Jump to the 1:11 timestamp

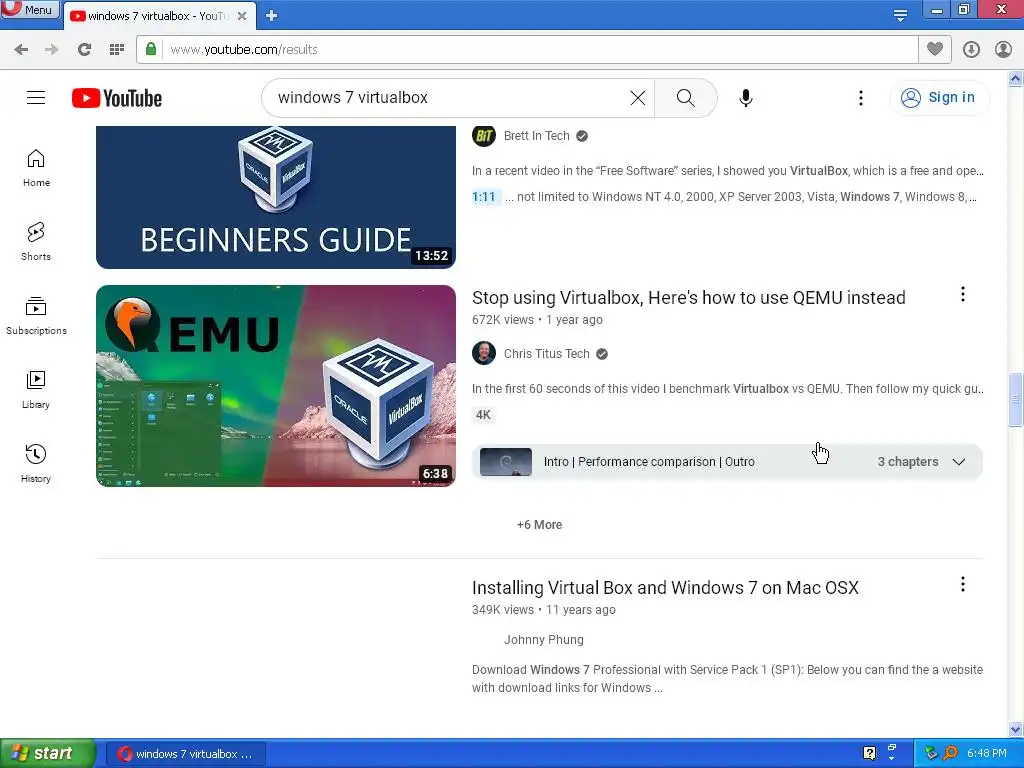[x=484, y=197]
